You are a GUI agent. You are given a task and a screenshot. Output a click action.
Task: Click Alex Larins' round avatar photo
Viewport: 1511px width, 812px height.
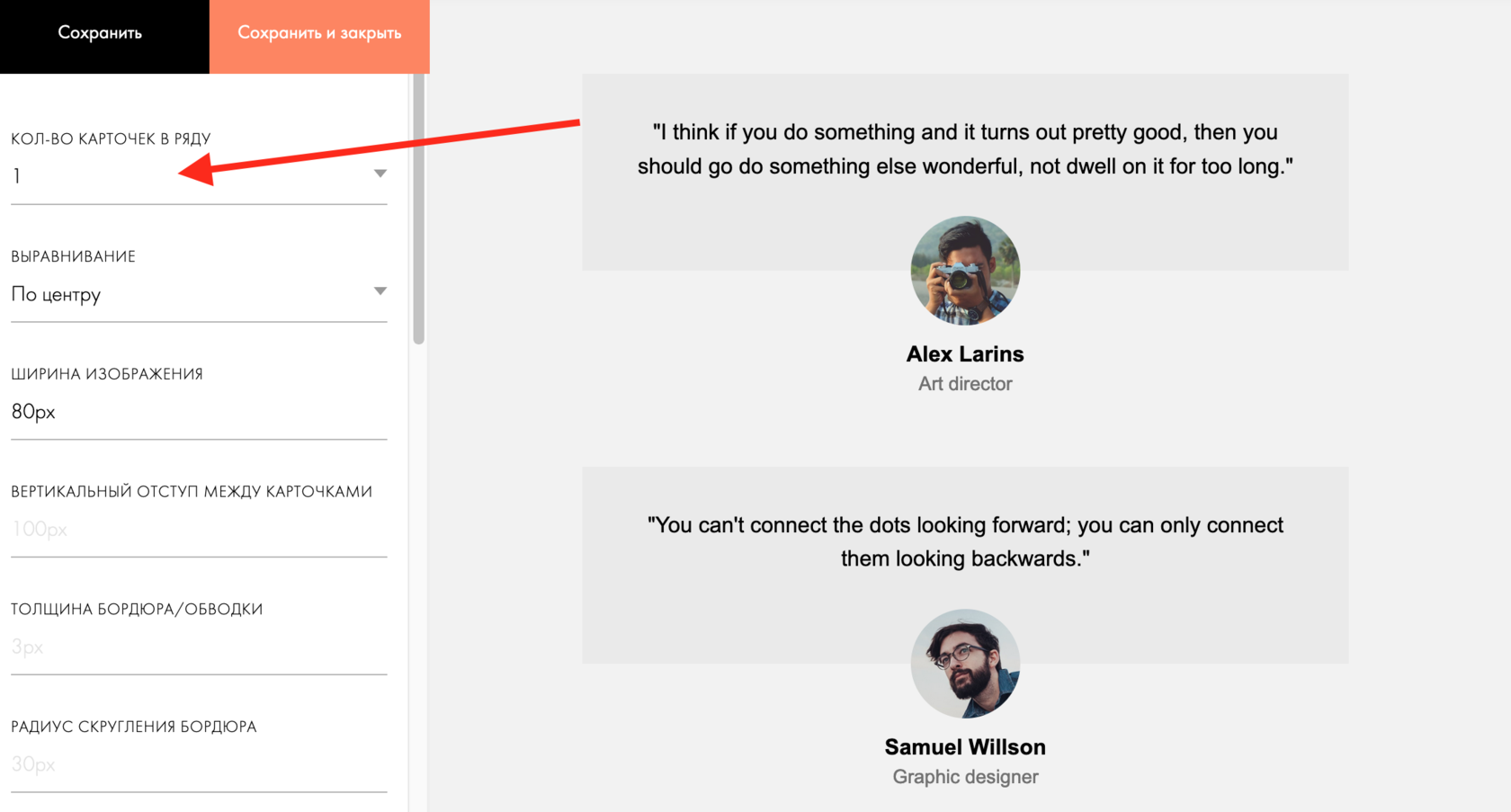pos(965,271)
